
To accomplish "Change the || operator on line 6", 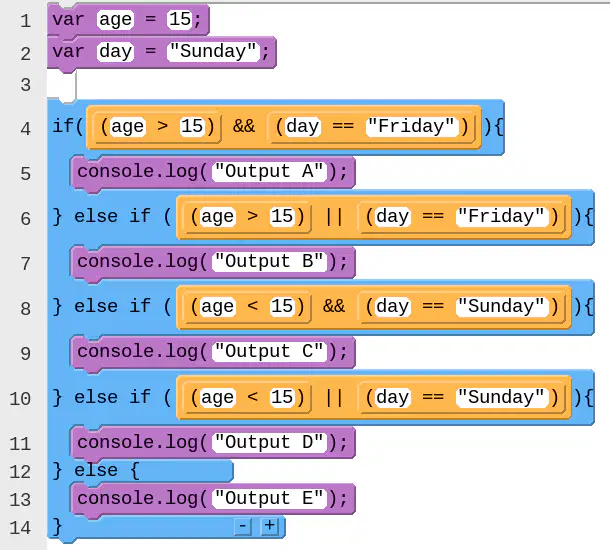I will 334,217.
